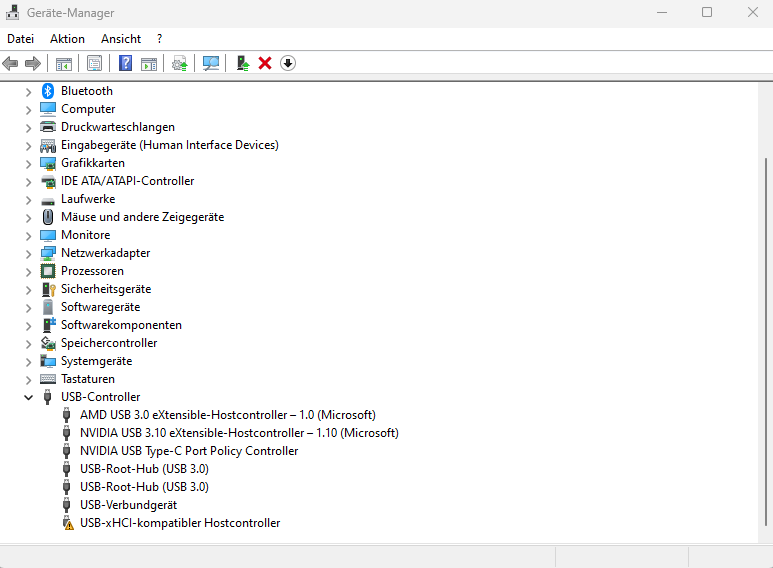Select NVIDIA USB Type-C Port Policy Controller
The height and width of the screenshot is (568, 773).
[x=189, y=451]
